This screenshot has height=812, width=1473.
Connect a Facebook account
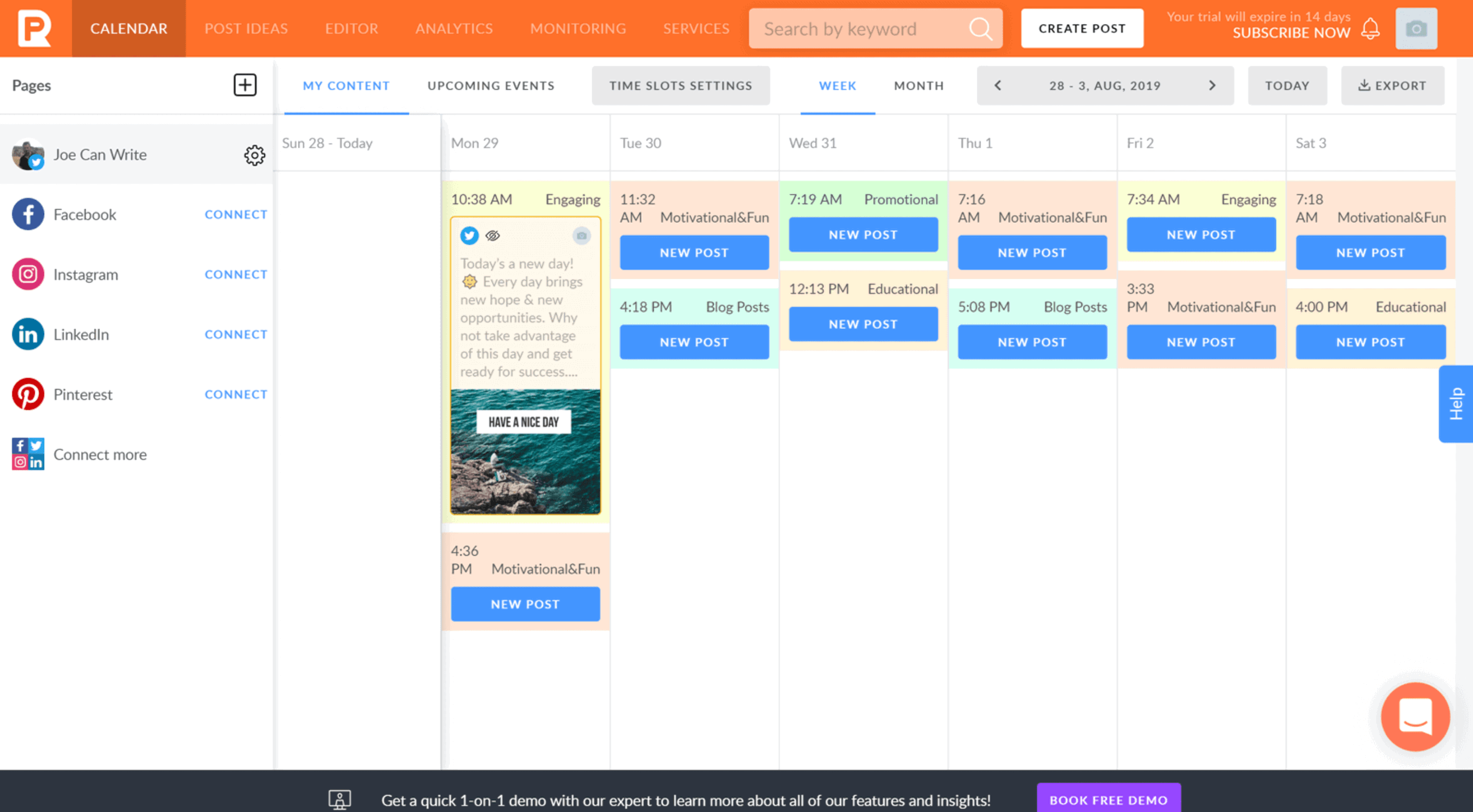click(x=236, y=214)
